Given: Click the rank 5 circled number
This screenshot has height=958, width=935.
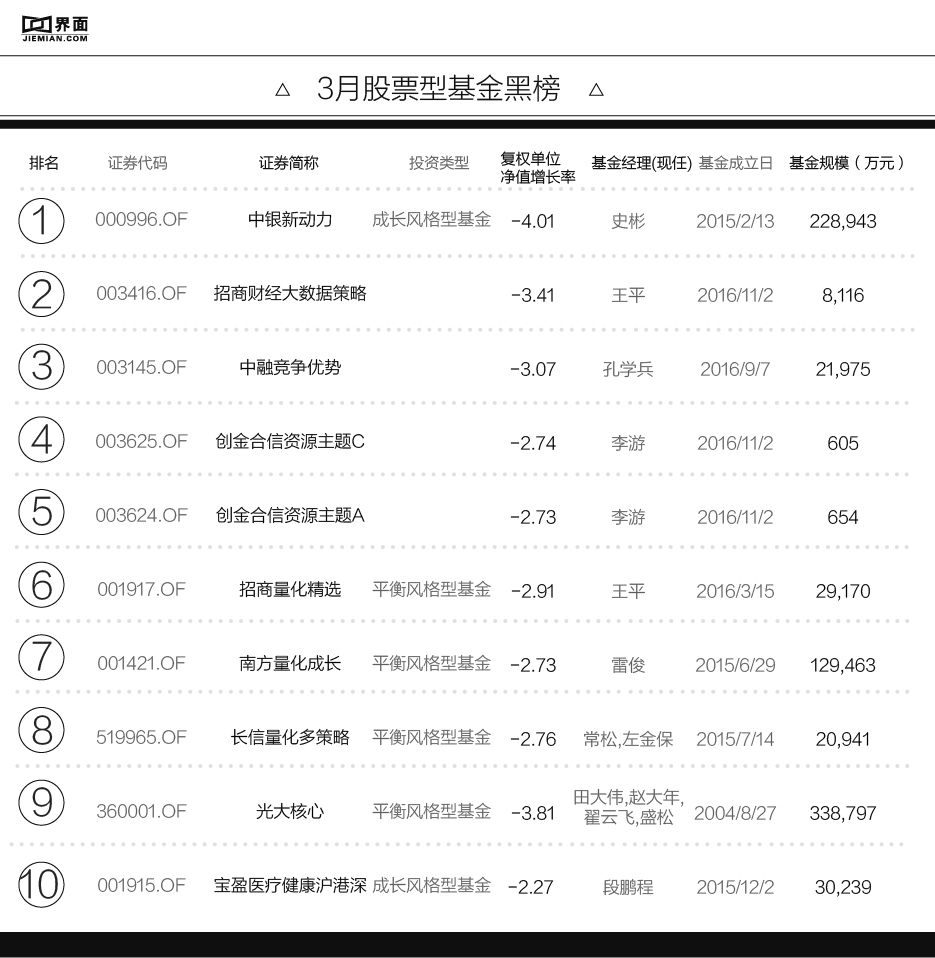Looking at the screenshot, I should pos(41,512).
